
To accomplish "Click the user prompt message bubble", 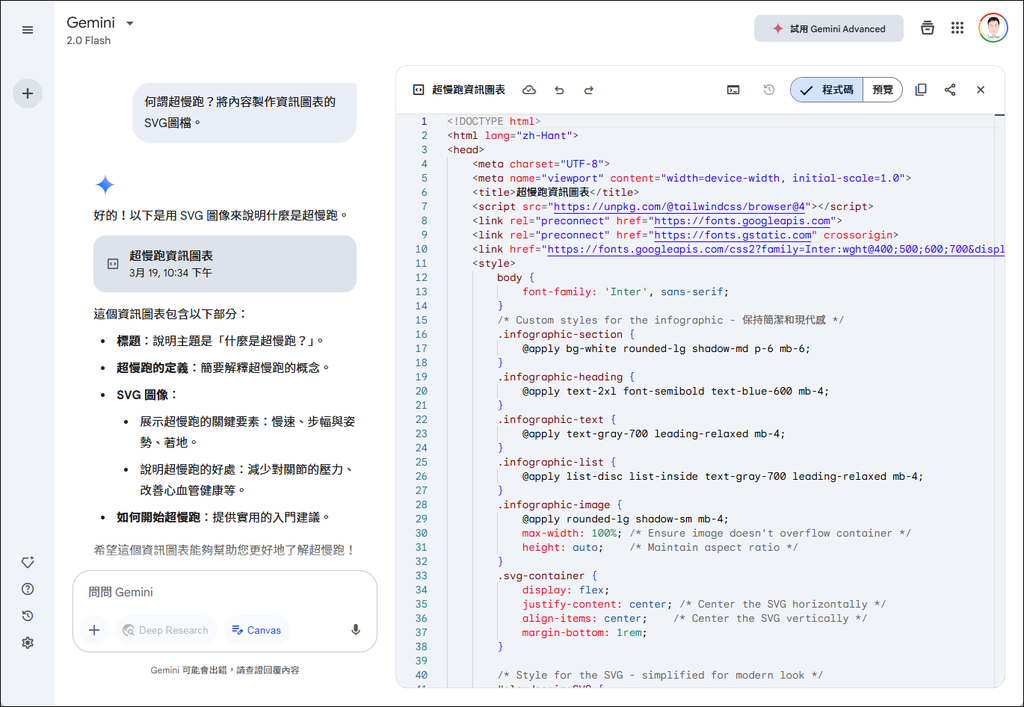I will (x=244, y=112).
